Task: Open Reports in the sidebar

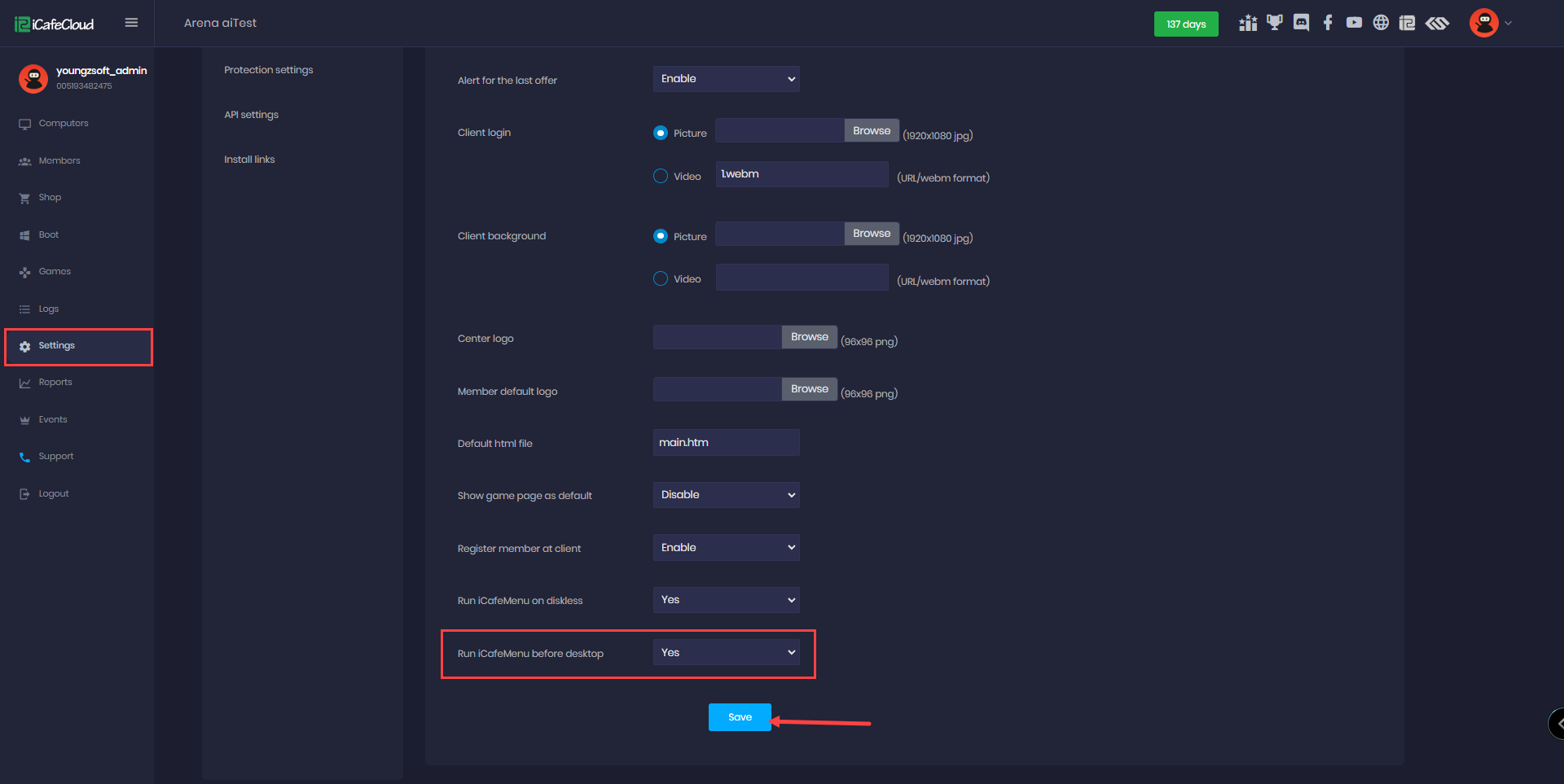Action: tap(55, 383)
